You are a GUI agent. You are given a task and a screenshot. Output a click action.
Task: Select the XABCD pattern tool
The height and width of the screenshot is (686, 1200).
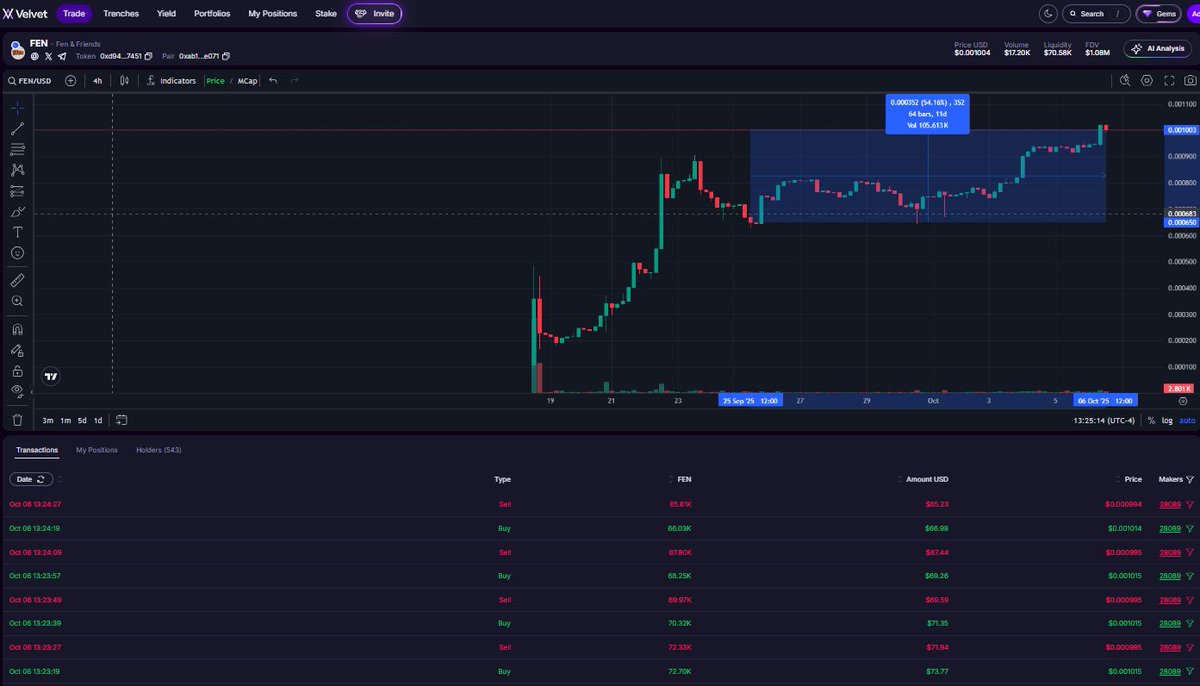(17, 170)
